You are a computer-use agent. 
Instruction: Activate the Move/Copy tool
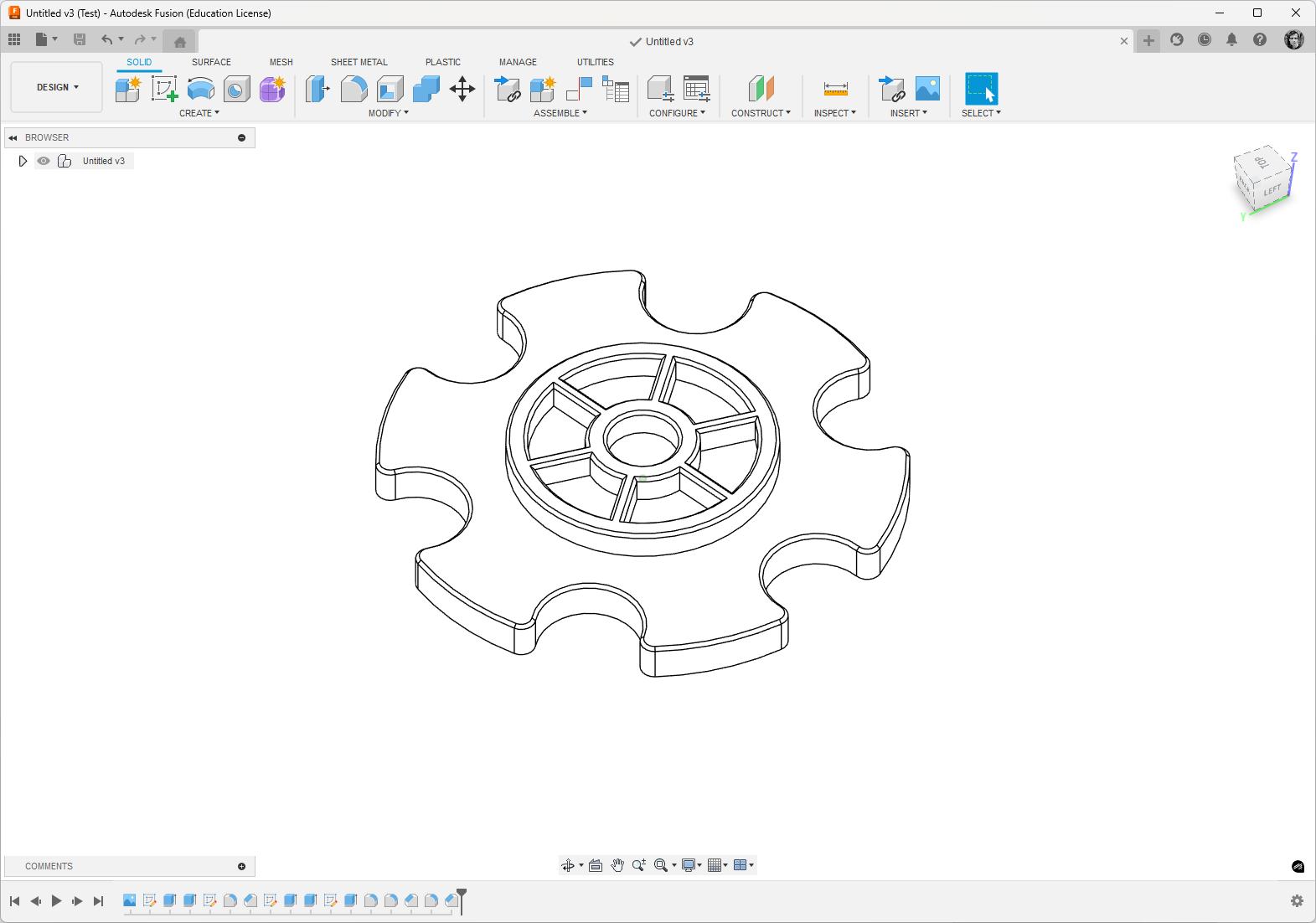462,89
